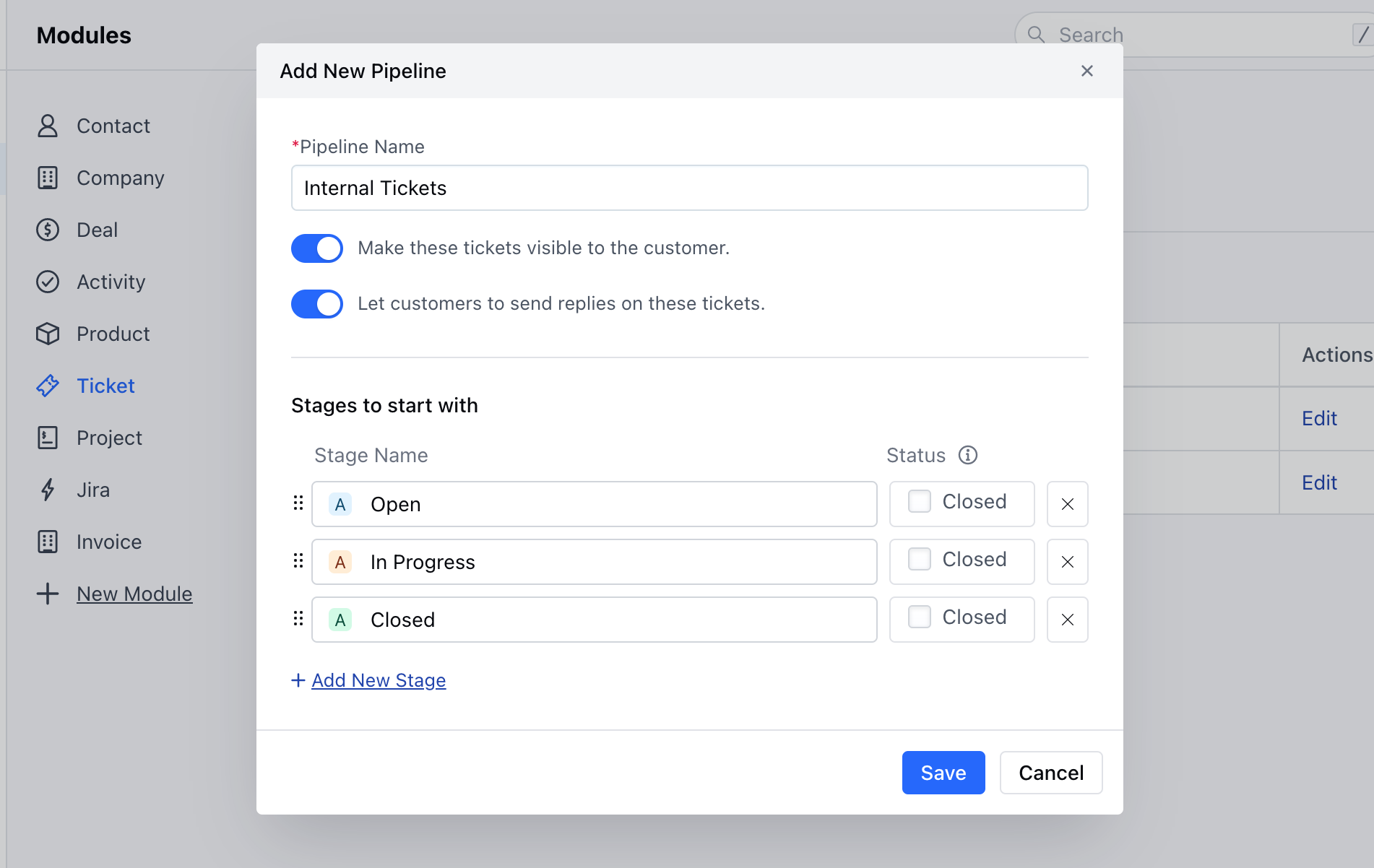Screen dimensions: 1374x868
Task: Cancel the pipeline dialog
Action: point(1051,773)
